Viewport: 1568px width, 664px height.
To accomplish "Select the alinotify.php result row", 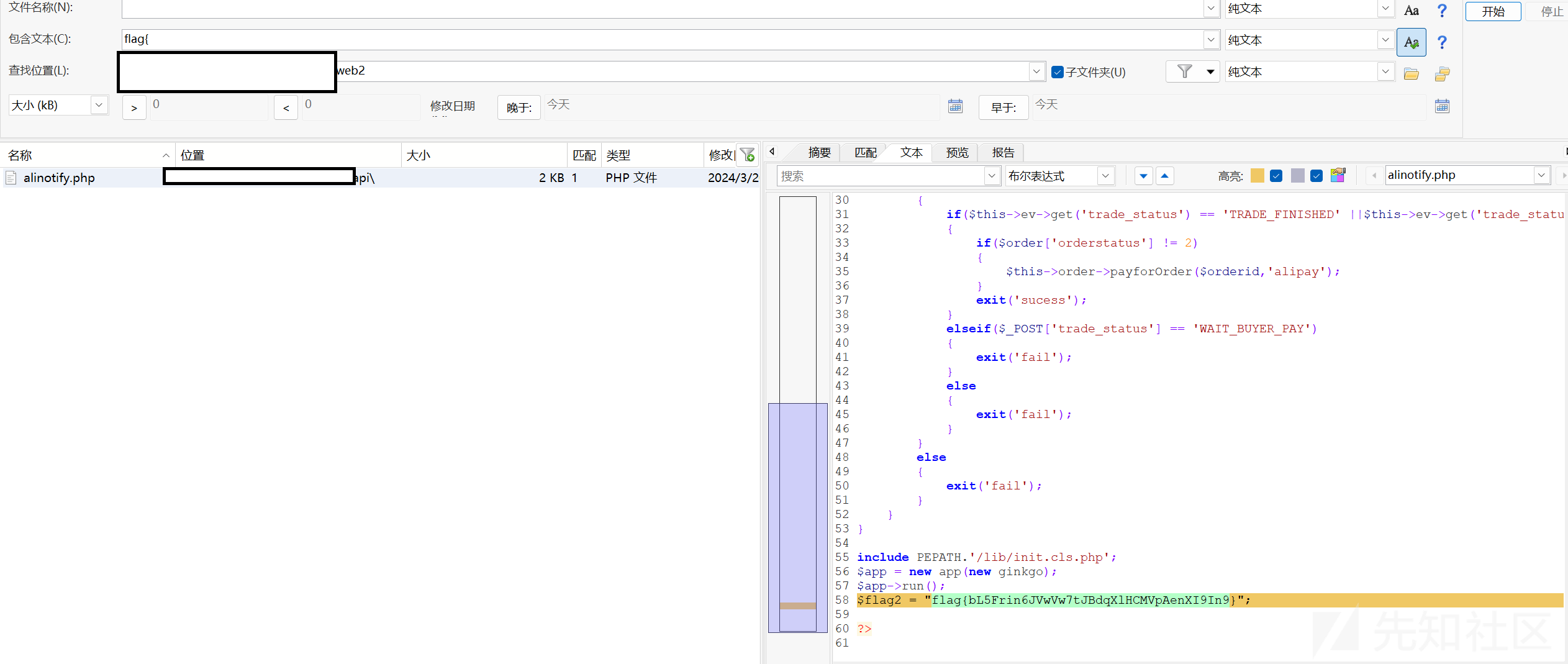I will [x=380, y=178].
